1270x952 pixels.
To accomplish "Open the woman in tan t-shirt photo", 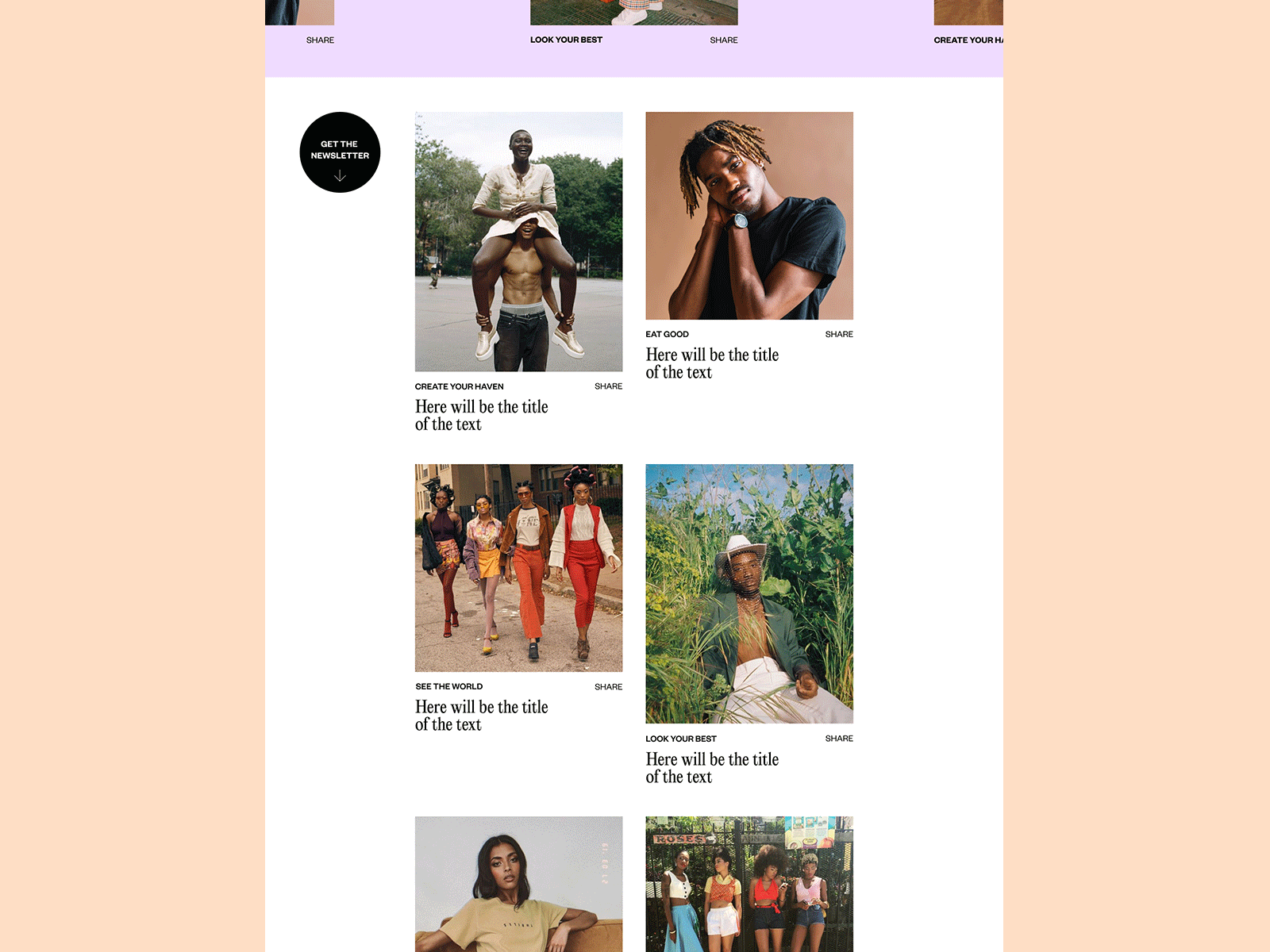I will (x=519, y=884).
